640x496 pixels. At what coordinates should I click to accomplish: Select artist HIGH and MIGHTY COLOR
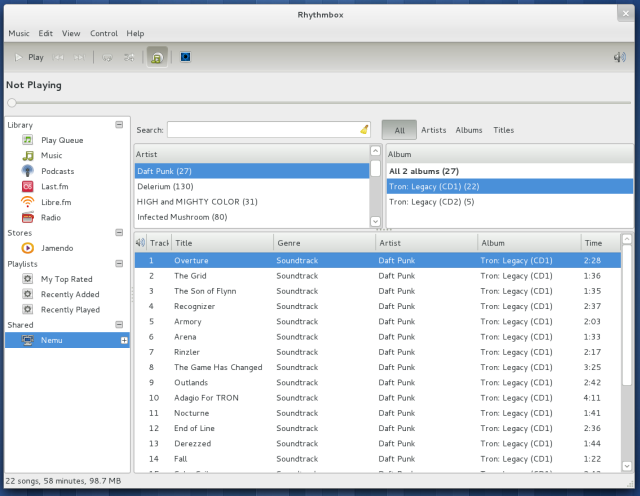tap(252, 202)
